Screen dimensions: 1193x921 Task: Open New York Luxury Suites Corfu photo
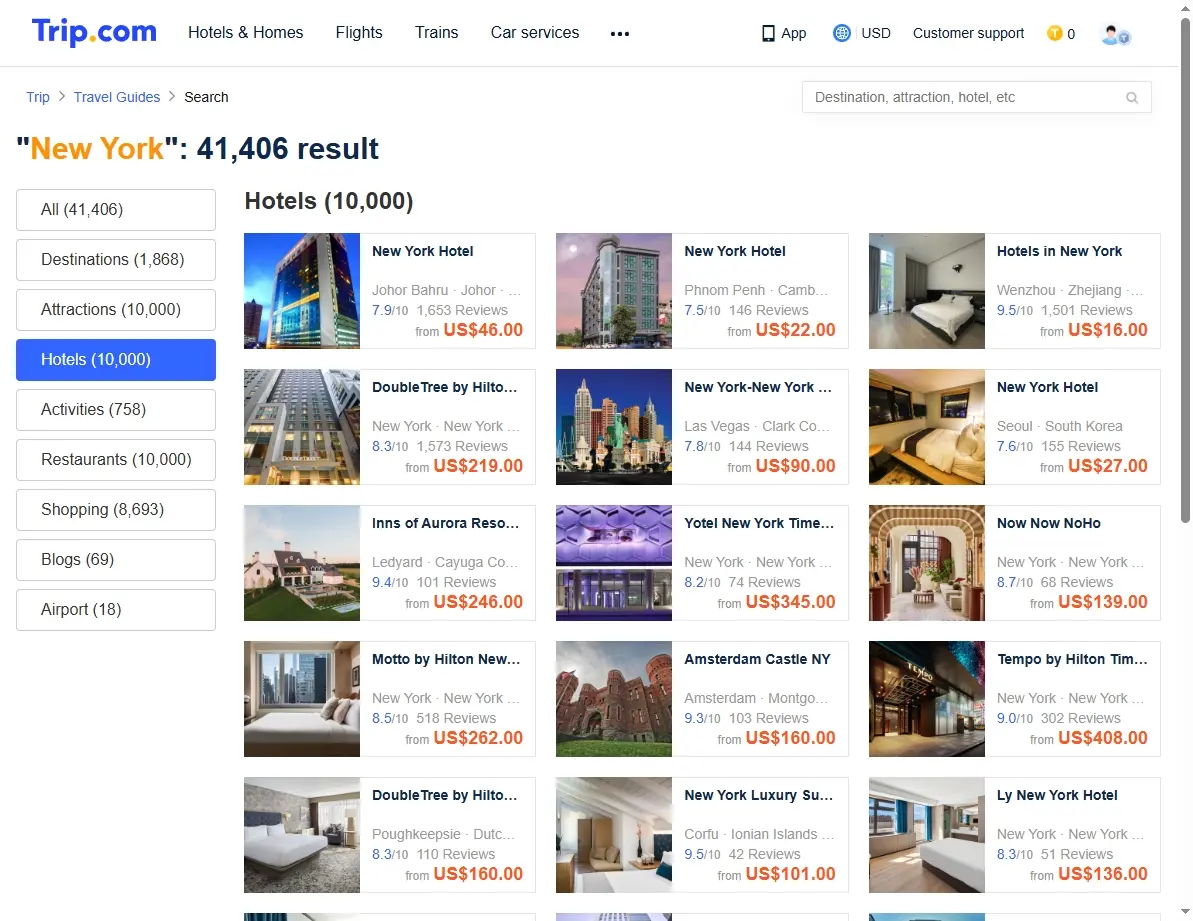point(614,835)
